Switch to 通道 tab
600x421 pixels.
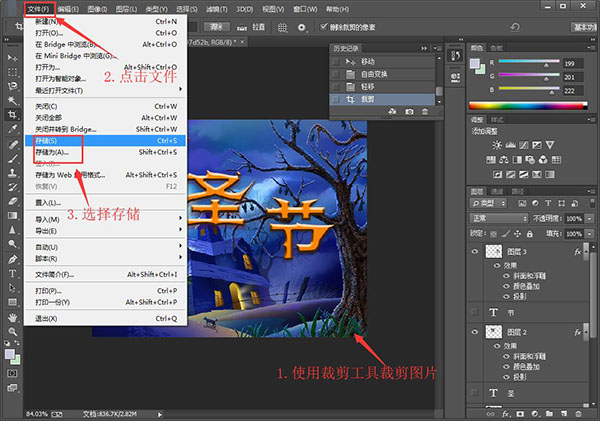pyautogui.click(x=497, y=191)
